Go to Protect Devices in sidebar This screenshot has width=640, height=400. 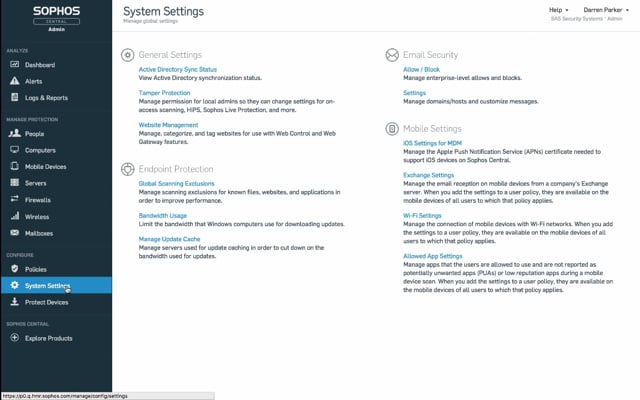click(x=46, y=302)
